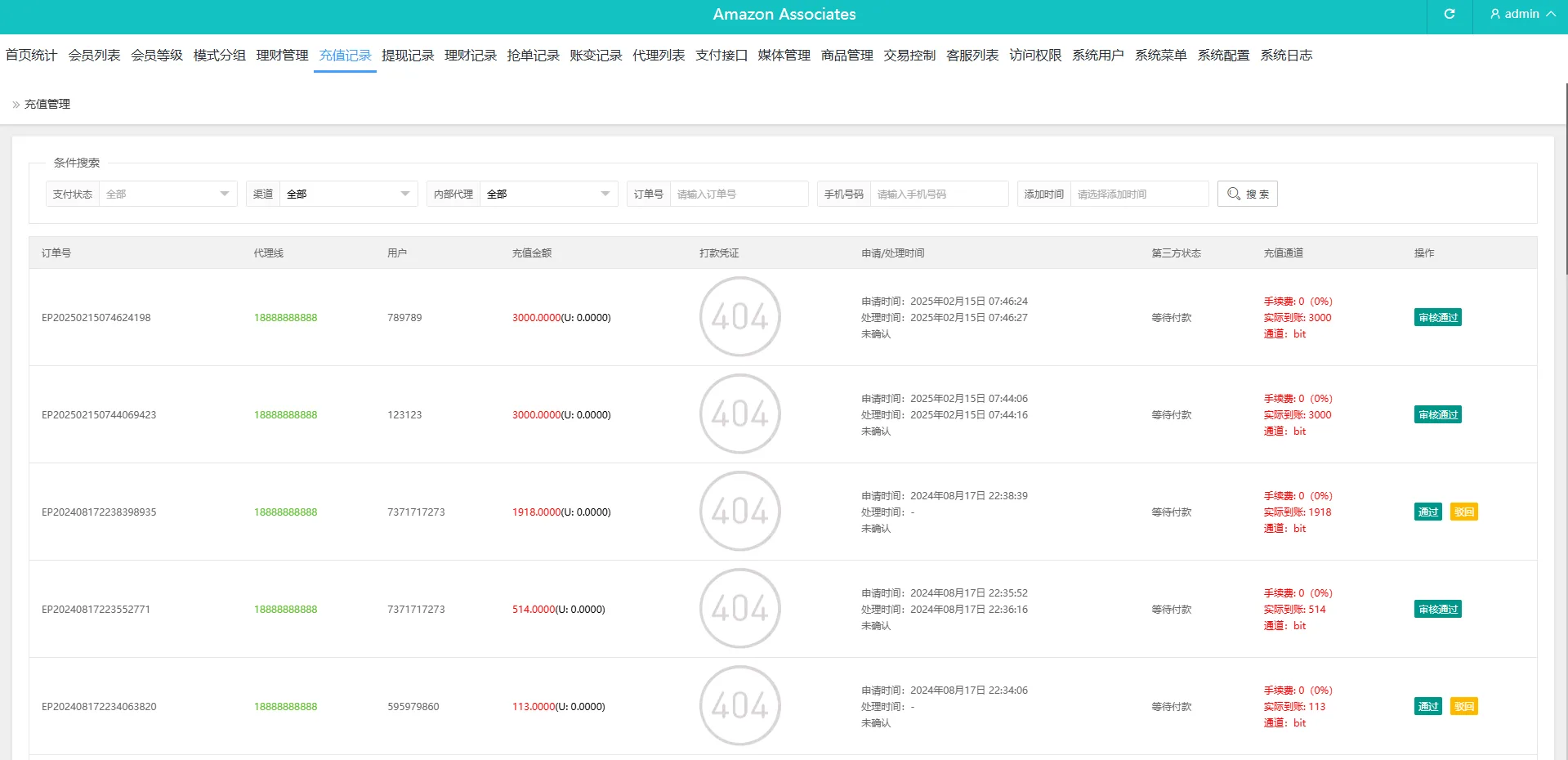Switch to the 提现记录 tab
The height and width of the screenshot is (760, 1568).
(408, 56)
